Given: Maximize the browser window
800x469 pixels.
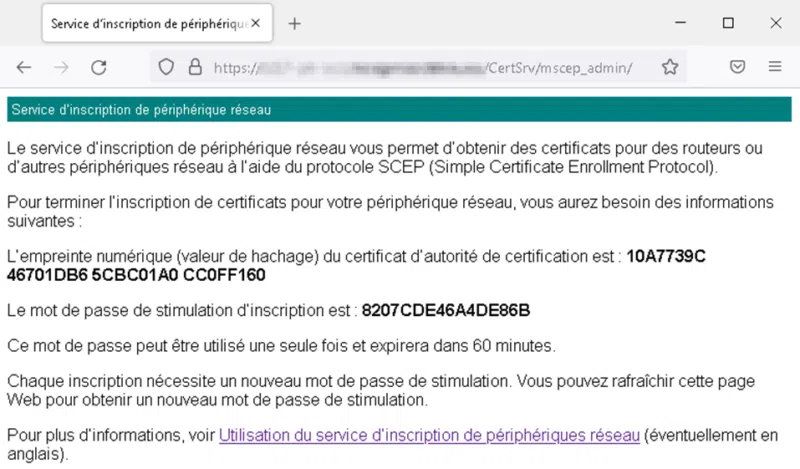Looking at the screenshot, I should [x=728, y=23].
